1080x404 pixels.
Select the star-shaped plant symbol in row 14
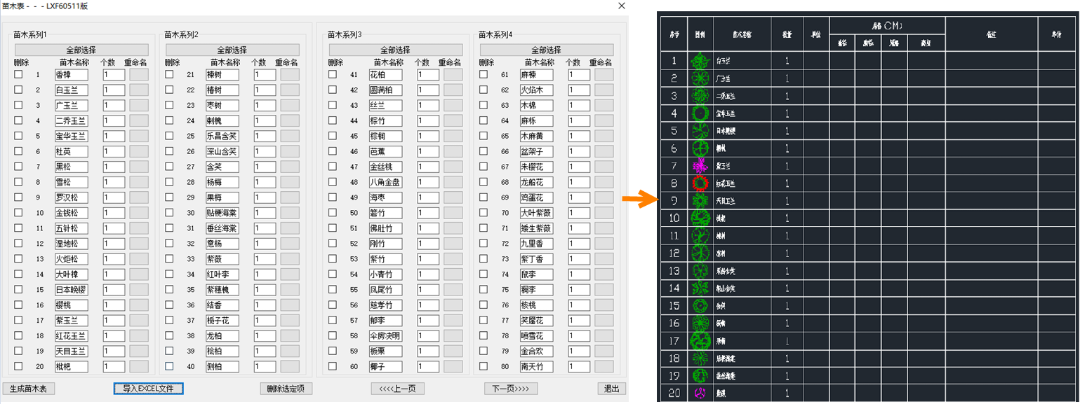click(x=700, y=288)
